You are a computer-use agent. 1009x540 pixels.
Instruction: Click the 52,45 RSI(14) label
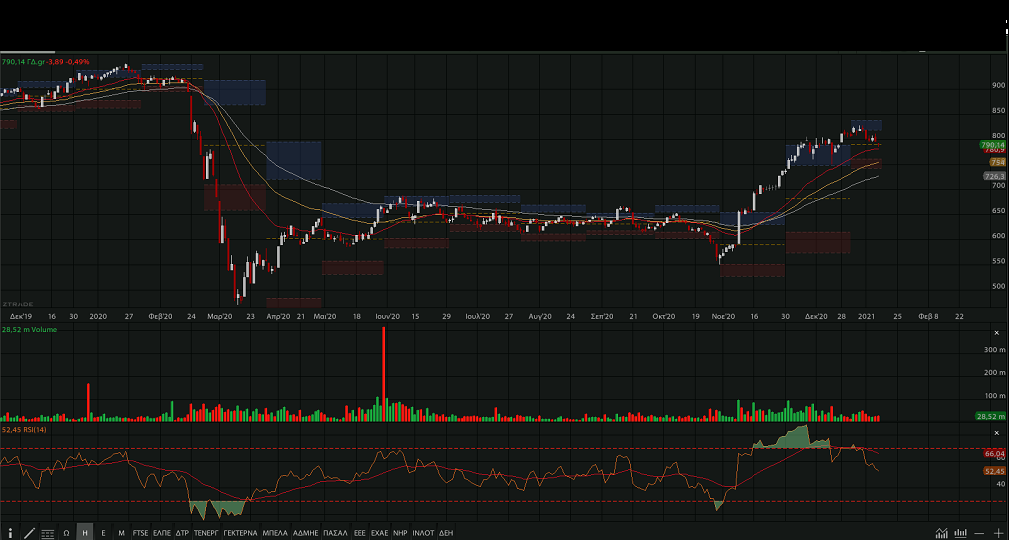[x=24, y=429]
